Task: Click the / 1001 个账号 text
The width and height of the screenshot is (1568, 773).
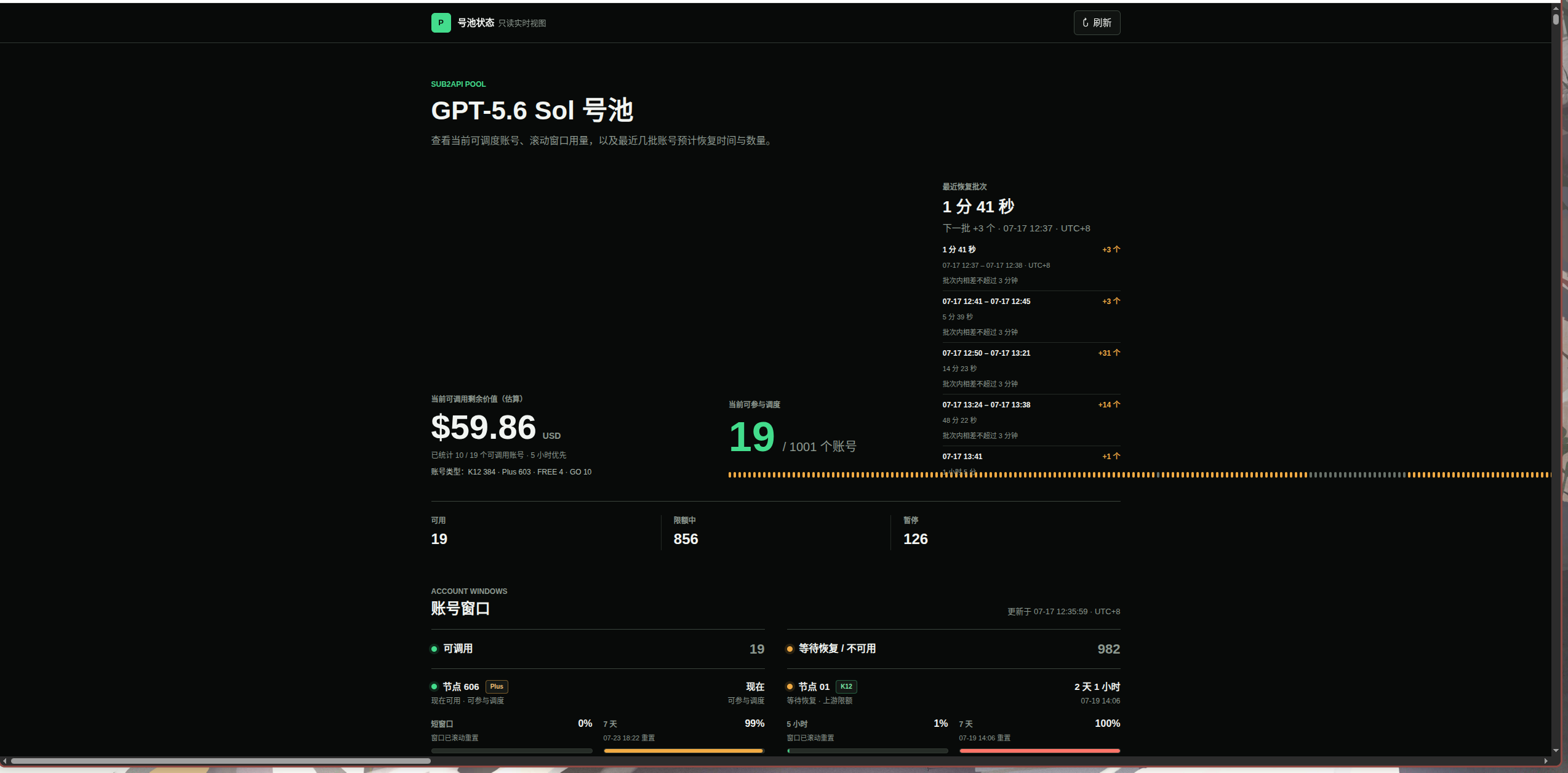Action: [x=819, y=447]
